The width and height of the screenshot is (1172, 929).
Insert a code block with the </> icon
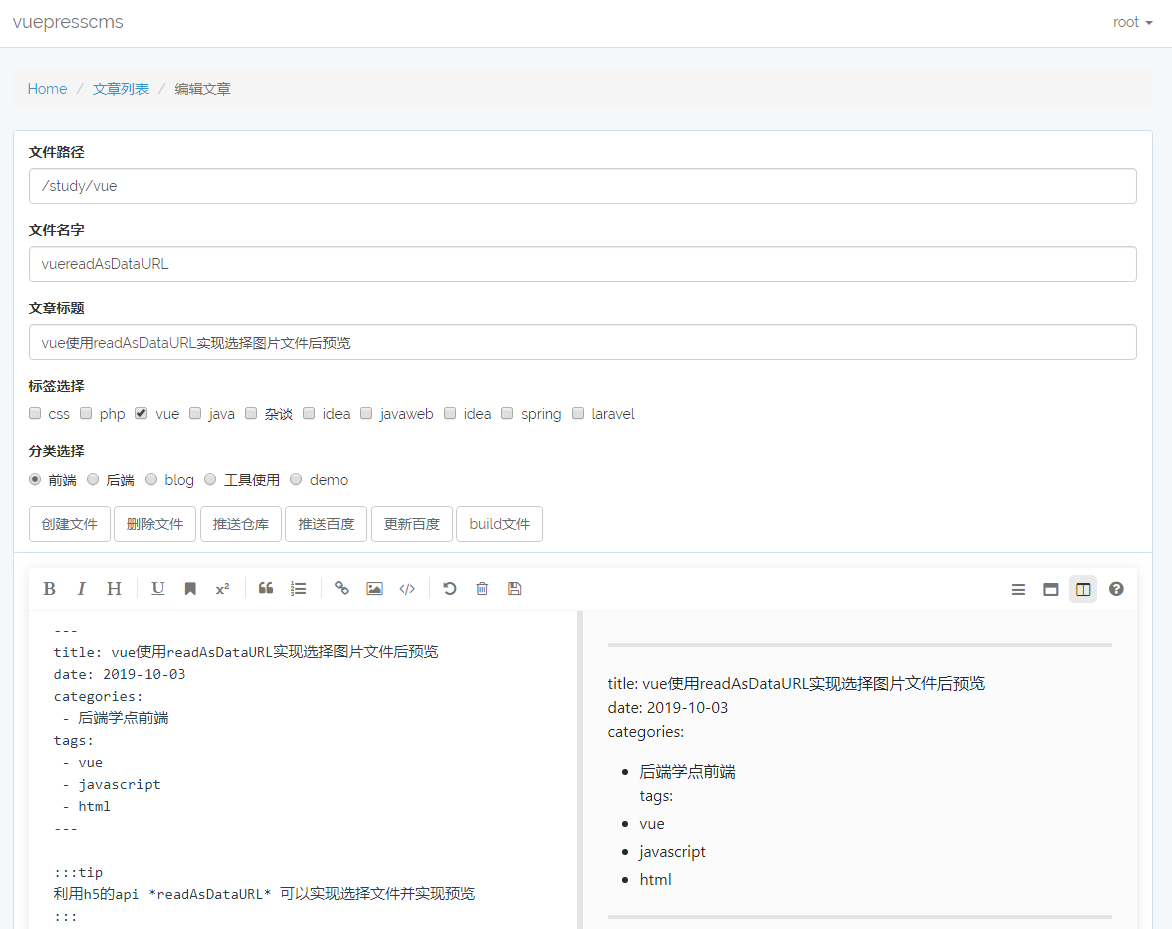407,589
